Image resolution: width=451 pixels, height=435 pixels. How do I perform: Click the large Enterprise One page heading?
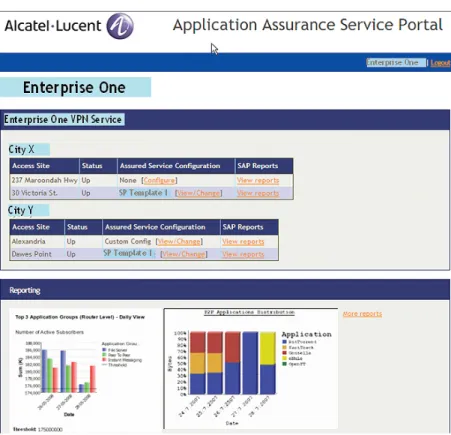pyautogui.click(x=74, y=87)
